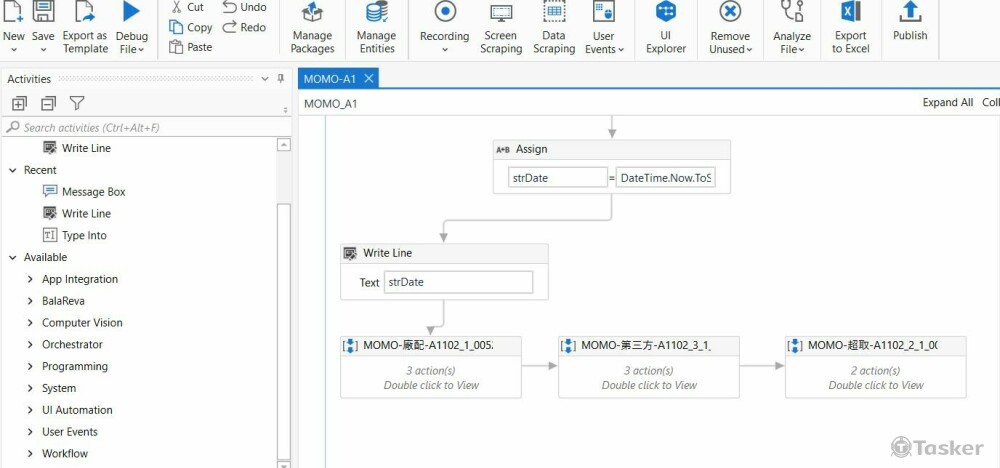Click the Recording icon
The height and width of the screenshot is (468, 1000).
445,11
